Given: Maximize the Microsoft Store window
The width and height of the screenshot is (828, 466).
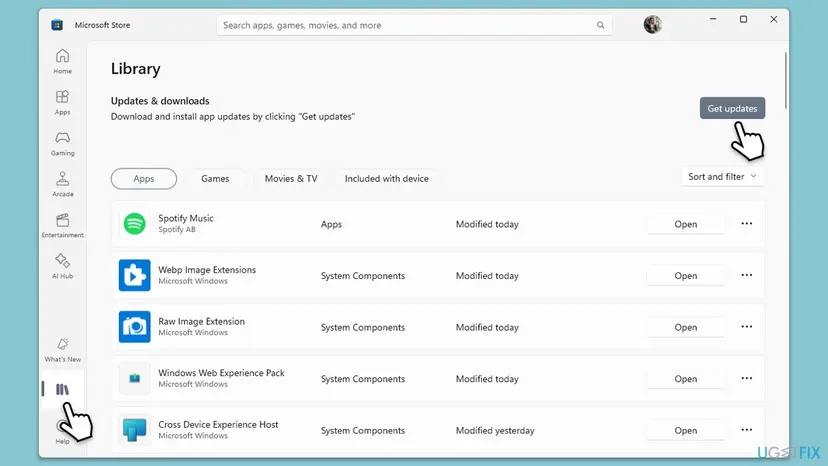Looking at the screenshot, I should [x=744, y=19].
